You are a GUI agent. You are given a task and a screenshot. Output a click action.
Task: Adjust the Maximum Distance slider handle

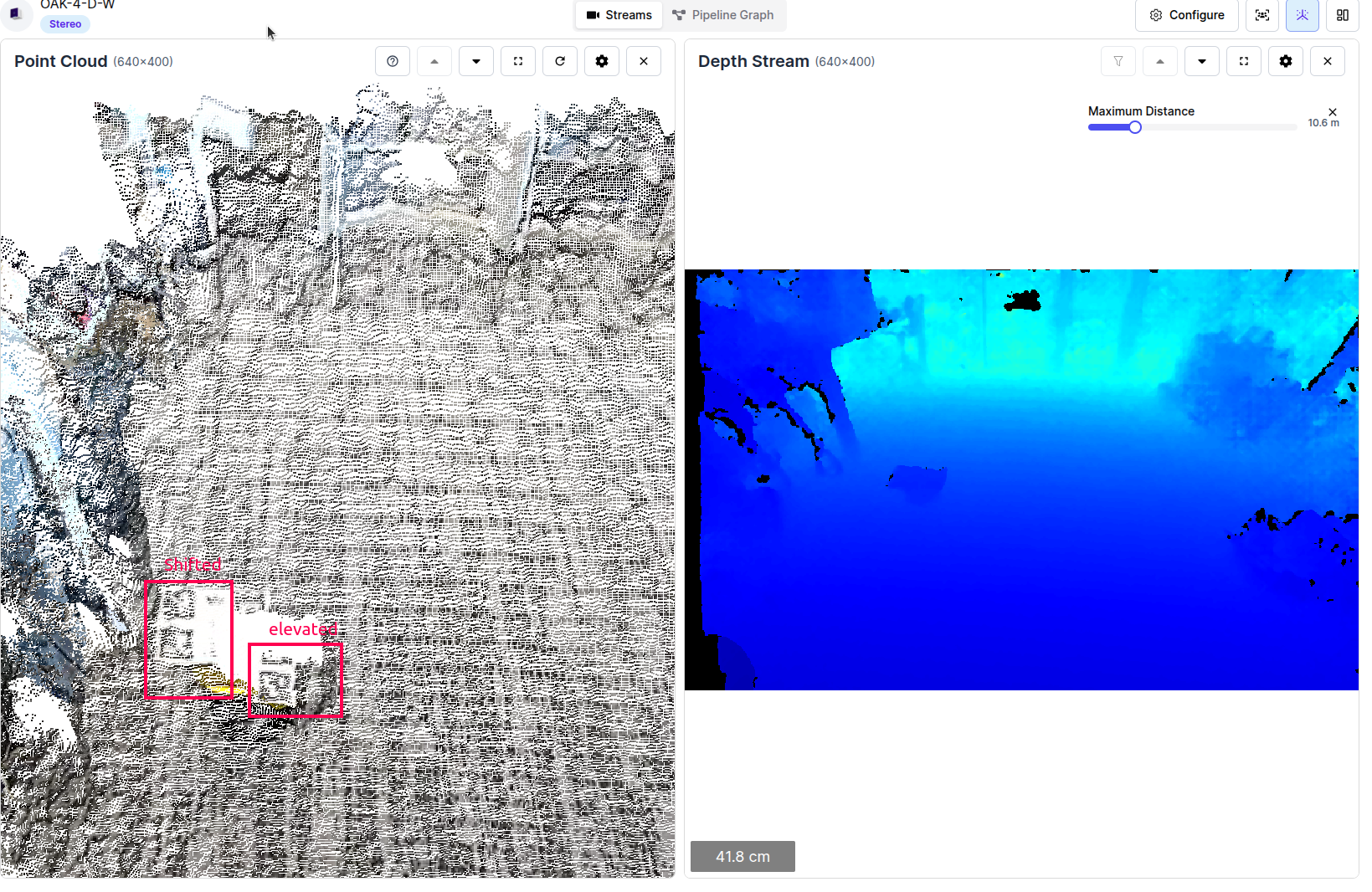click(x=1135, y=127)
